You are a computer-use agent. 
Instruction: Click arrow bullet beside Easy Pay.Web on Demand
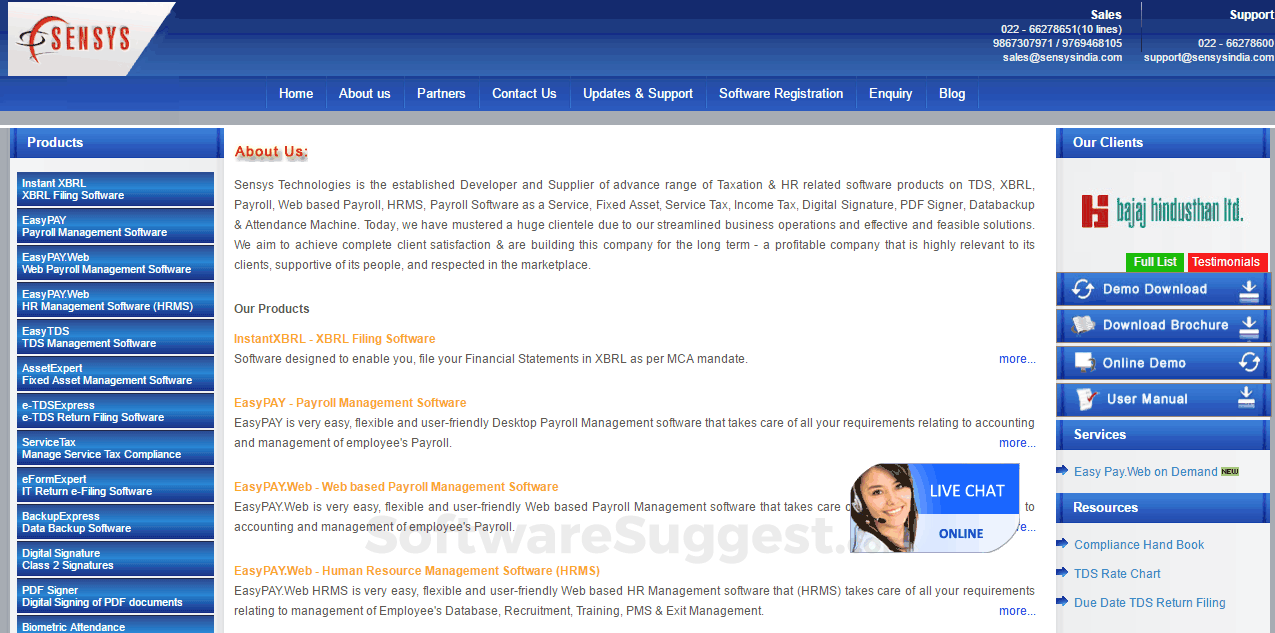coord(1062,471)
